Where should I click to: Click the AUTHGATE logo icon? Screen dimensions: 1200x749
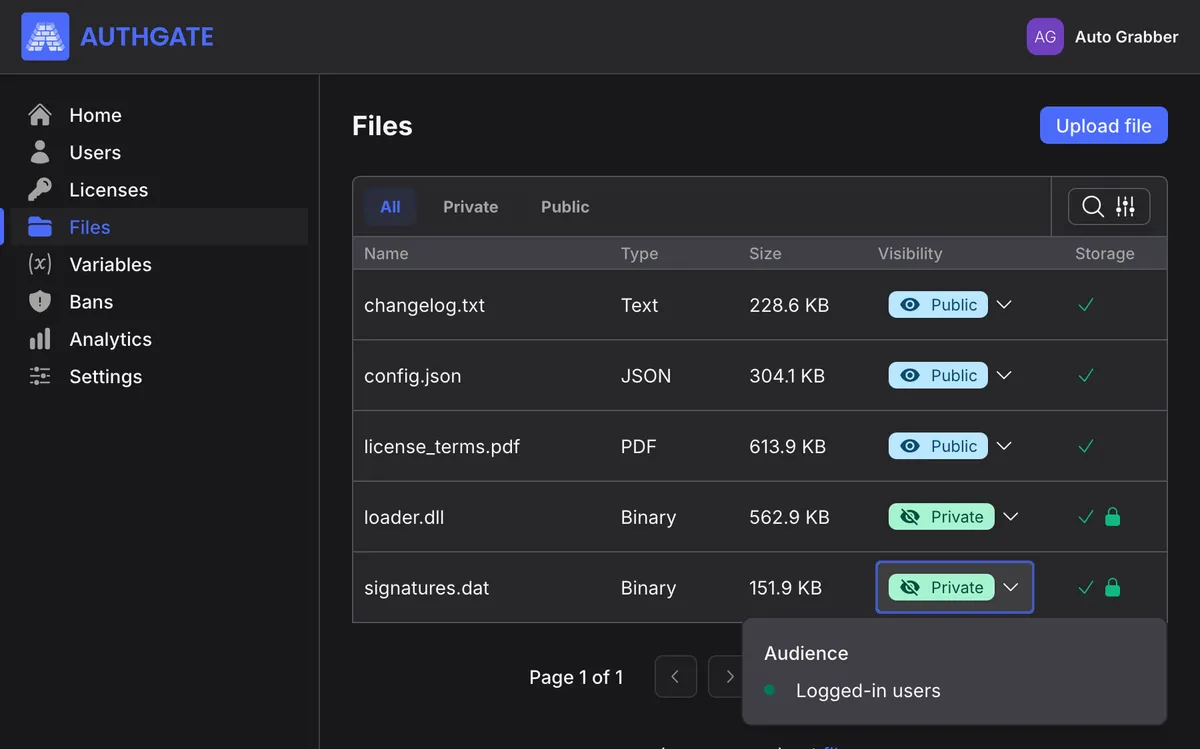[45, 36]
